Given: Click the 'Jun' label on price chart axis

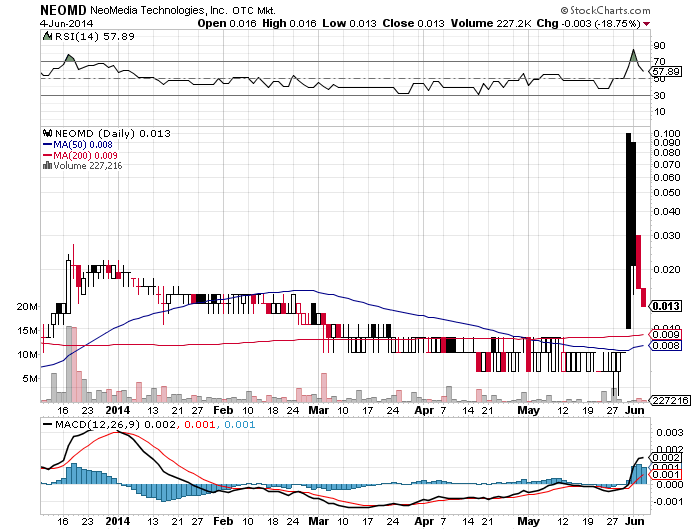Looking at the screenshot, I should click(x=634, y=410).
